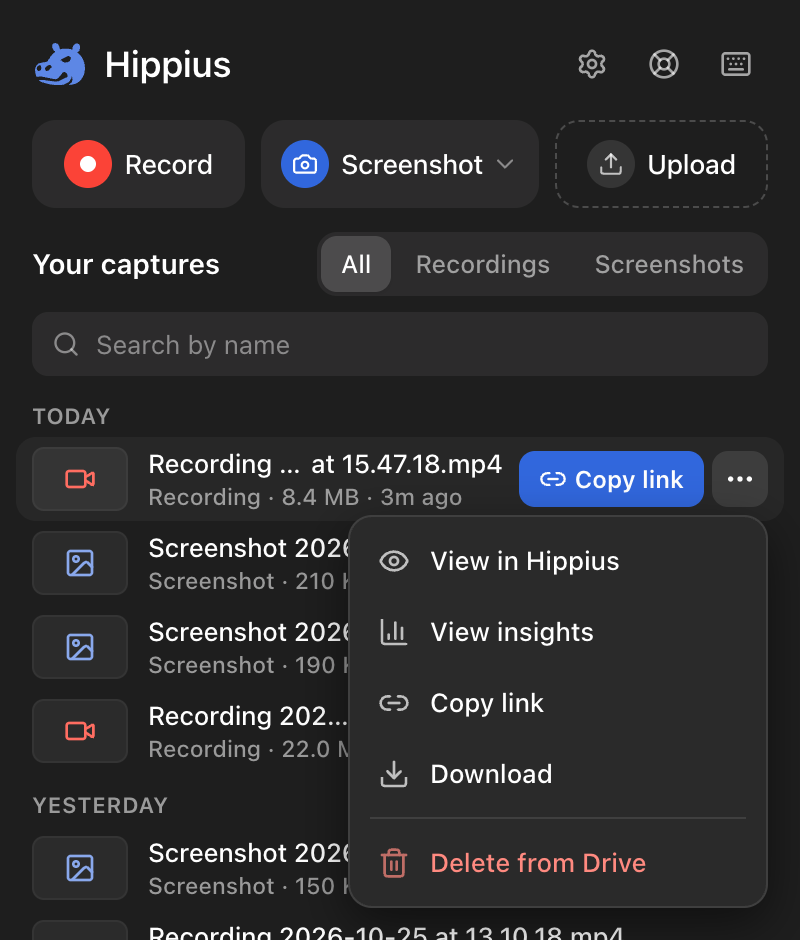Open the 150 K screenshot thumbnail under Yesterday

(80, 868)
